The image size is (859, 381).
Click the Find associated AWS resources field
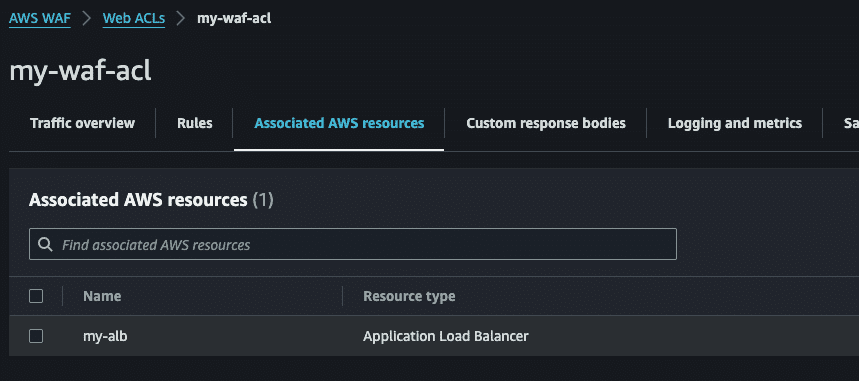(353, 244)
